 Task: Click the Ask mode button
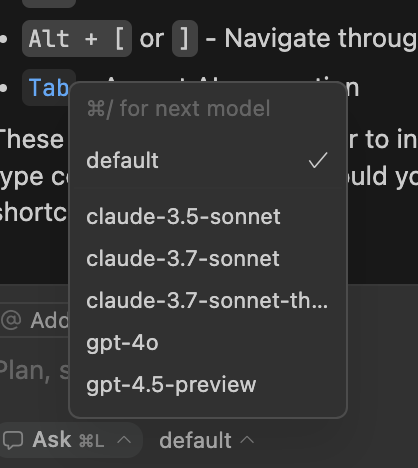[71, 440]
